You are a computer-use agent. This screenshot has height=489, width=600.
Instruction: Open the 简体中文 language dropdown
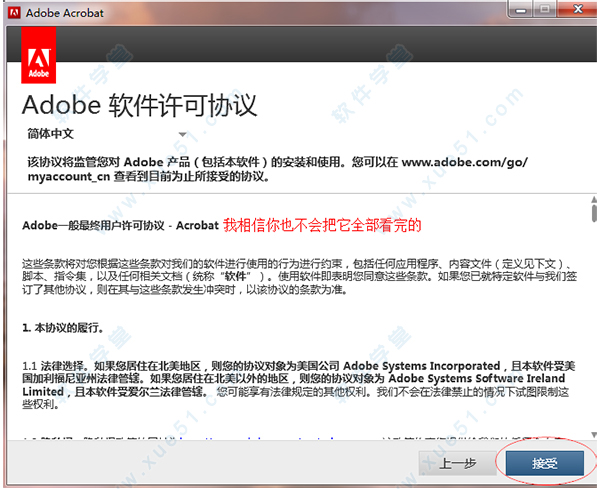107,134
